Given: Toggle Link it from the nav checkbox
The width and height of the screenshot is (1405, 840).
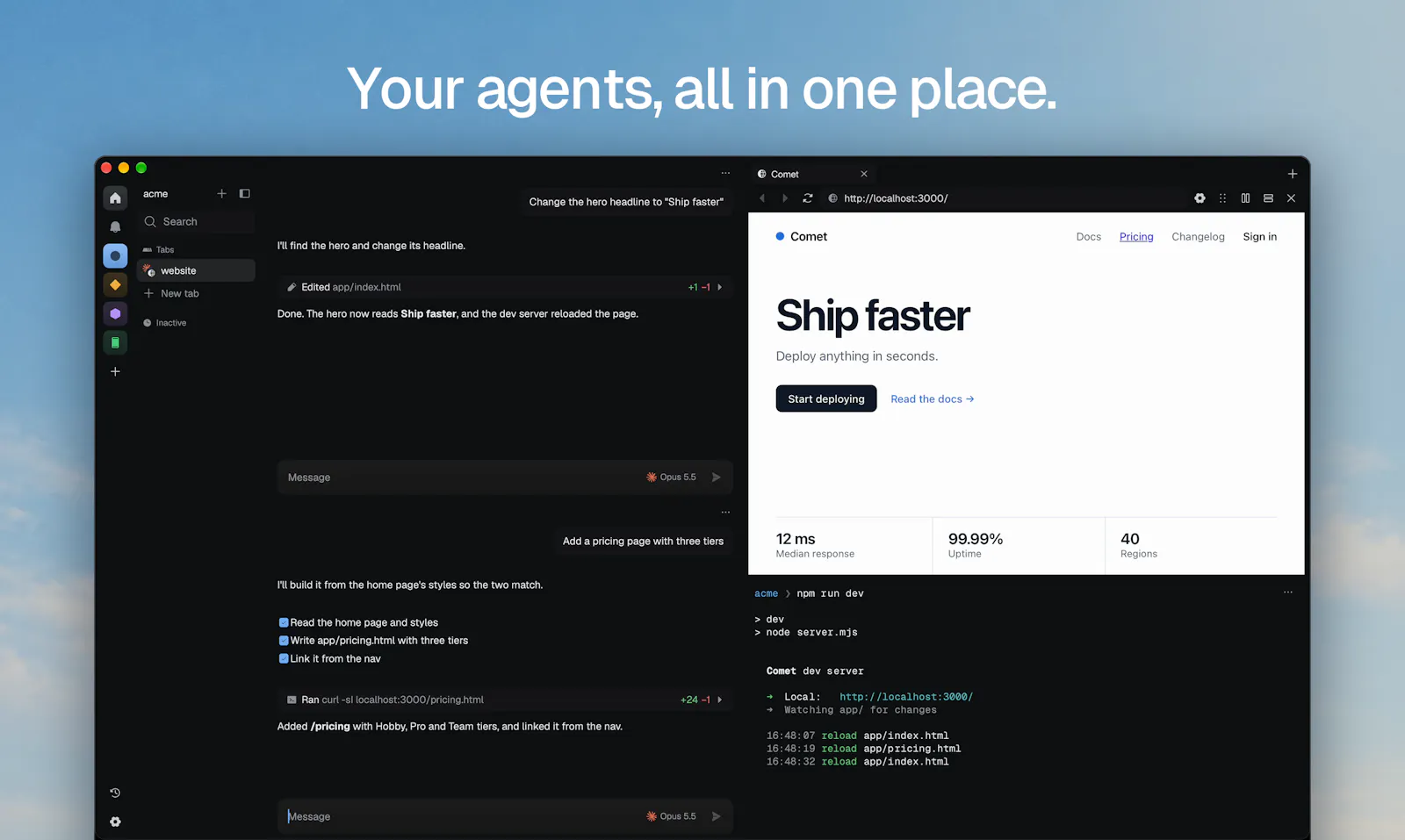Looking at the screenshot, I should coord(284,658).
